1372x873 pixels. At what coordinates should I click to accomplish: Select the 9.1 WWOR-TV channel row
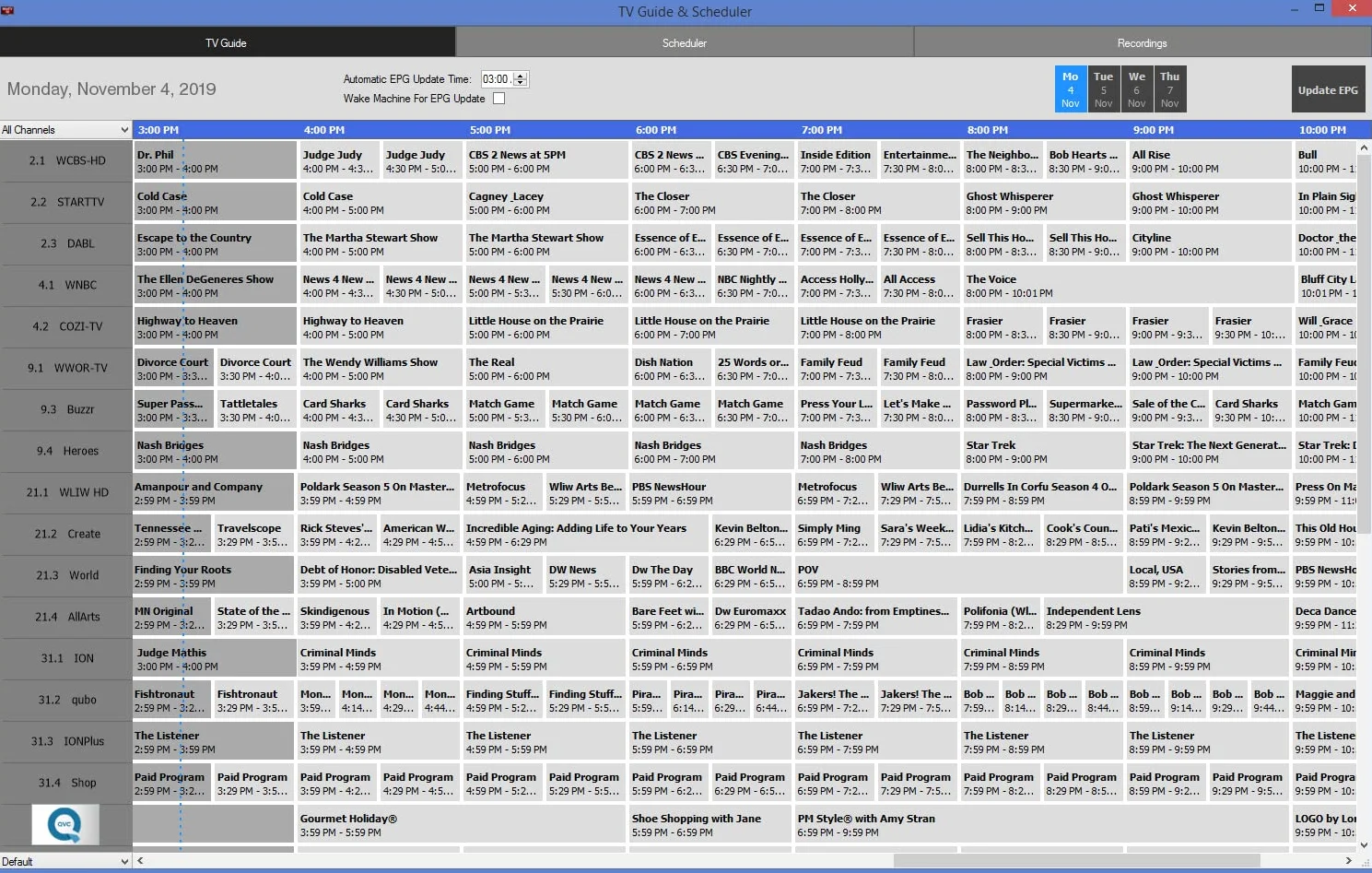(66, 368)
